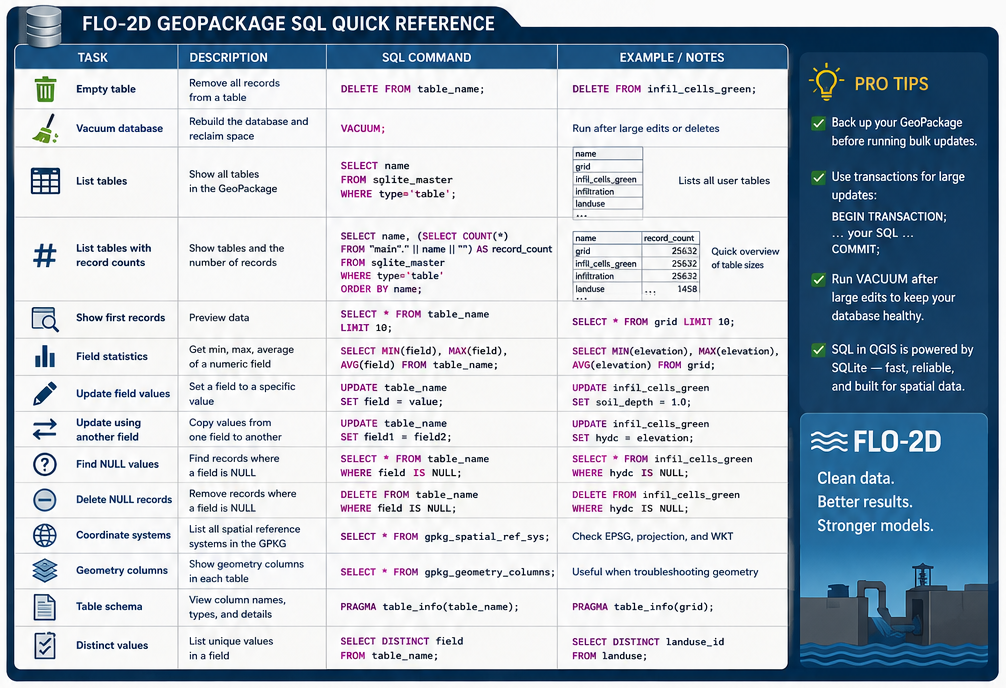Click the 'Field statistics' task label

coord(112,356)
